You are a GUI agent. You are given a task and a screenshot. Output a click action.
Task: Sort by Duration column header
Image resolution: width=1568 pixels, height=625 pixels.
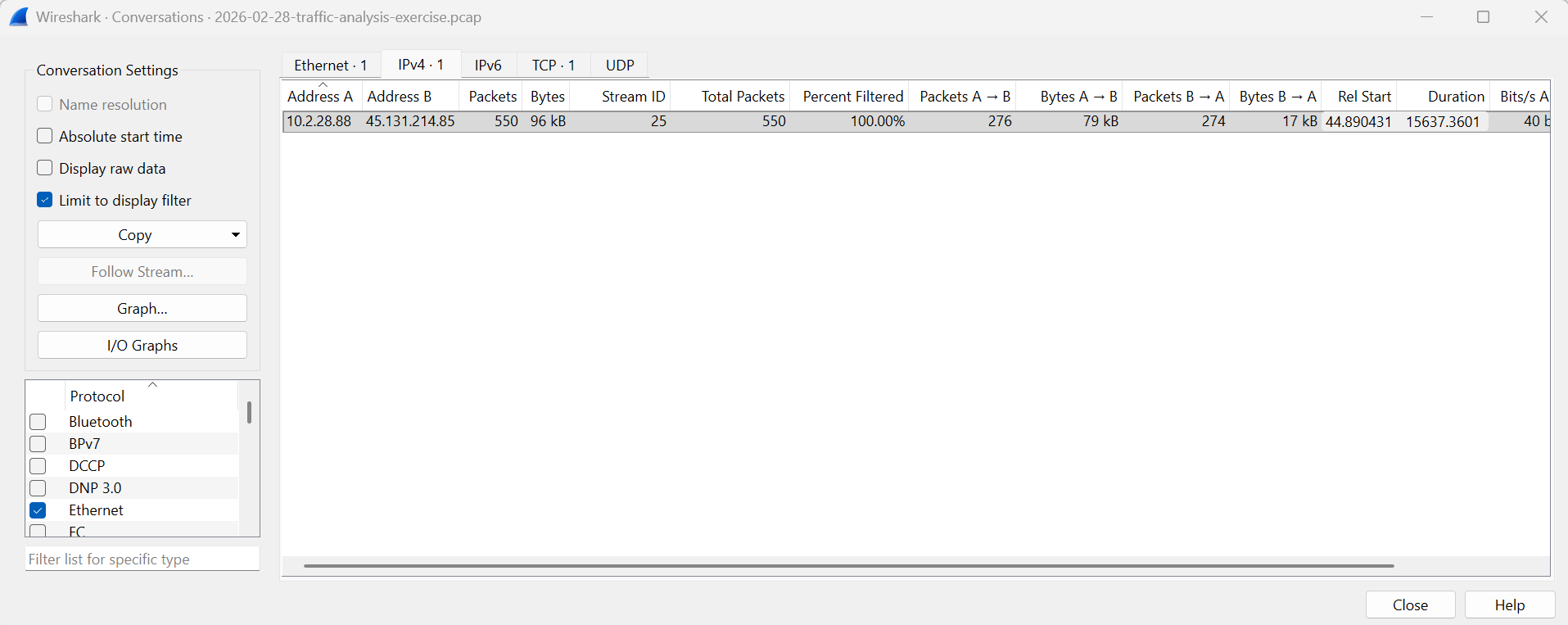[x=1443, y=96]
